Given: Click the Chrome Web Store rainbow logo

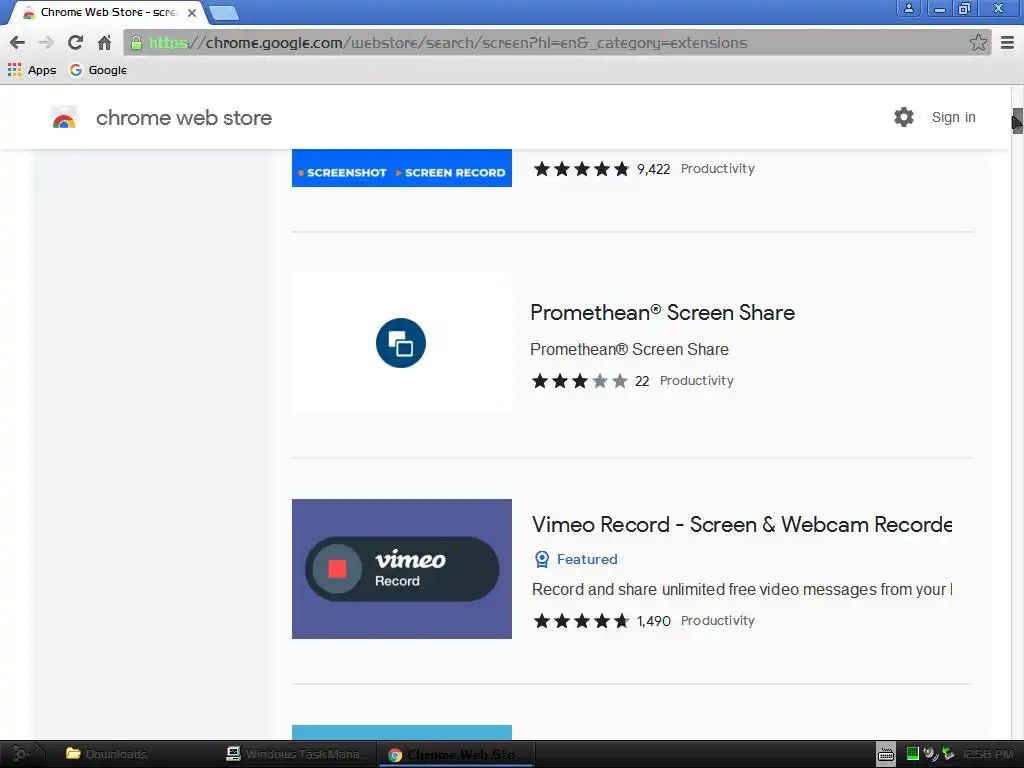Looking at the screenshot, I should (64, 118).
